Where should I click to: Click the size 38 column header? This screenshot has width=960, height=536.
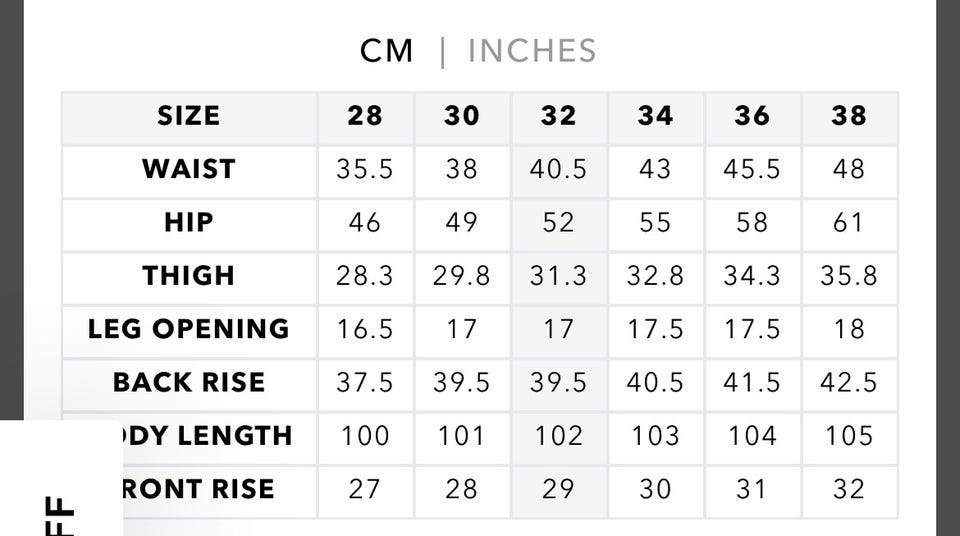[848, 116]
